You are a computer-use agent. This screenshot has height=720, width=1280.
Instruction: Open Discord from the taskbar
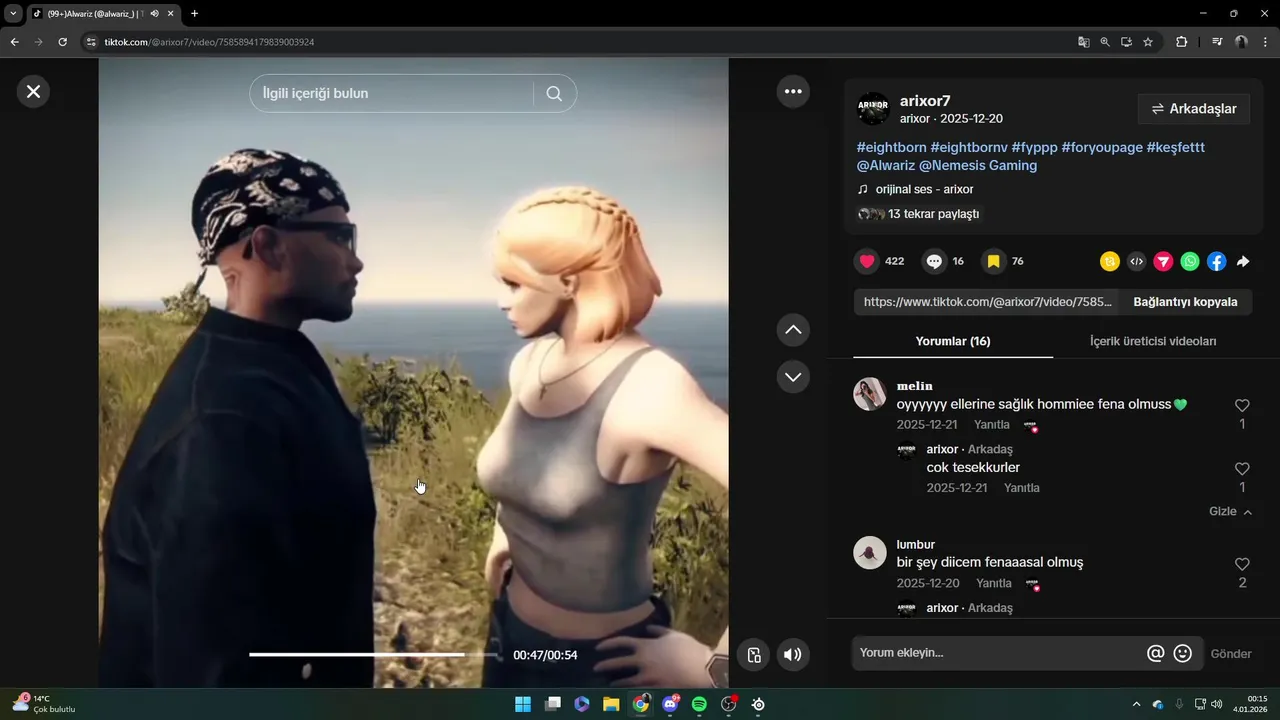pyautogui.click(x=670, y=704)
